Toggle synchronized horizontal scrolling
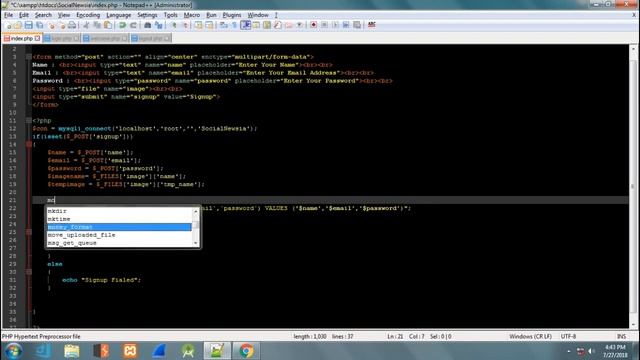640x360 pixels. coord(209,25)
